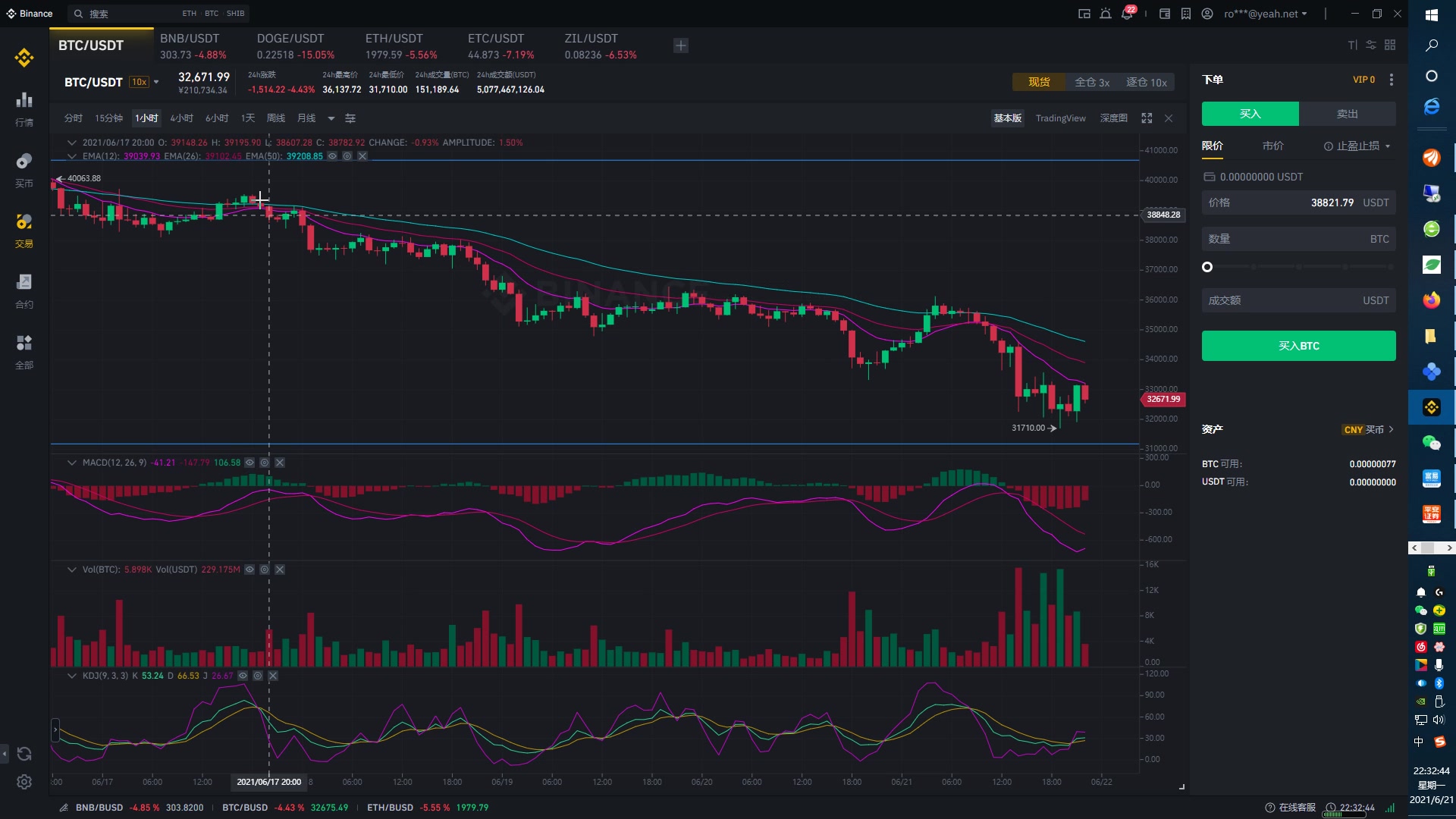
Task: Open MACD indicator settings
Action: coord(265,463)
